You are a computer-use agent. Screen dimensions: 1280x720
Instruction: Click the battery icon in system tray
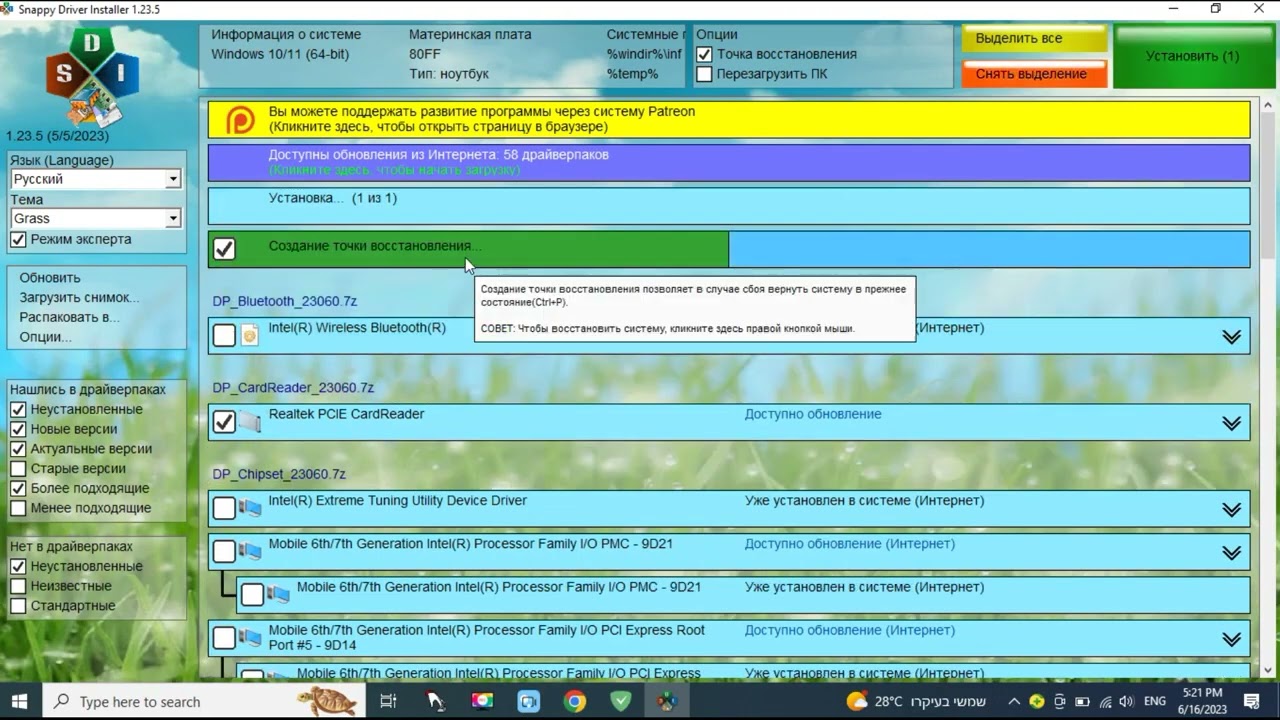coord(1082,702)
